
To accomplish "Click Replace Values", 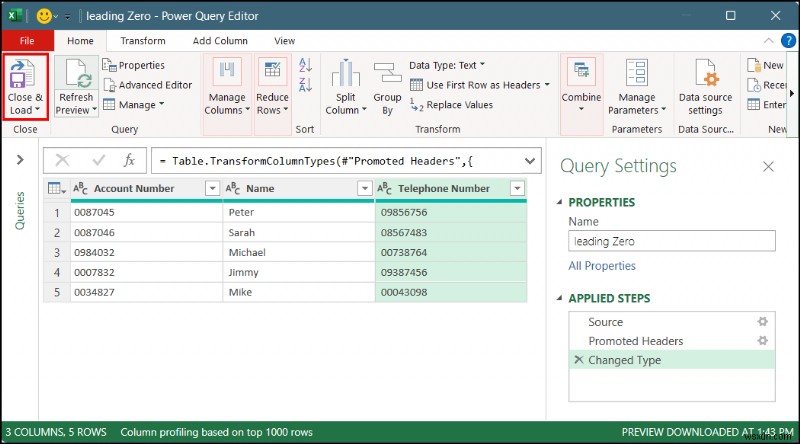I will tap(452, 105).
